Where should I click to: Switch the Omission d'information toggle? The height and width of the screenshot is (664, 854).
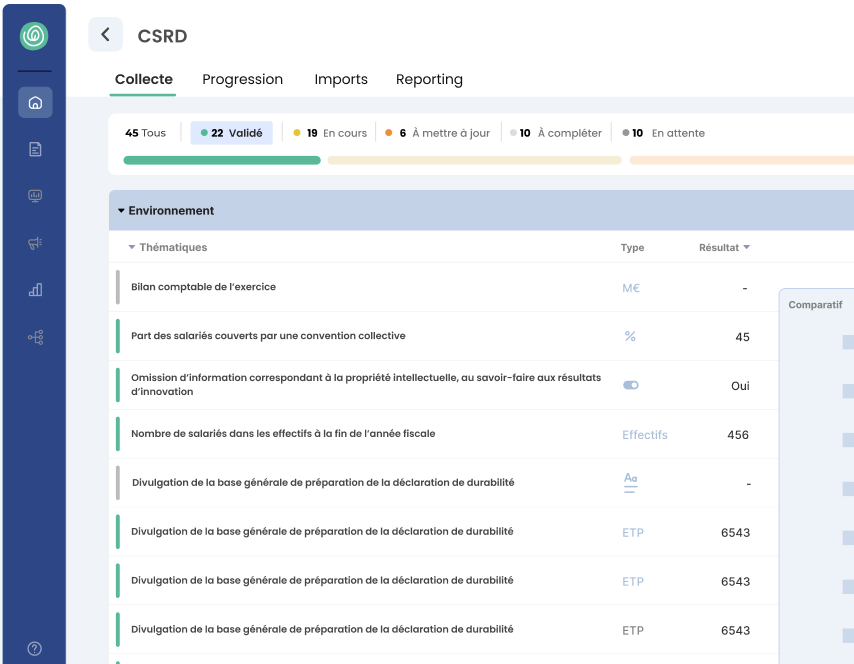pyautogui.click(x=631, y=386)
